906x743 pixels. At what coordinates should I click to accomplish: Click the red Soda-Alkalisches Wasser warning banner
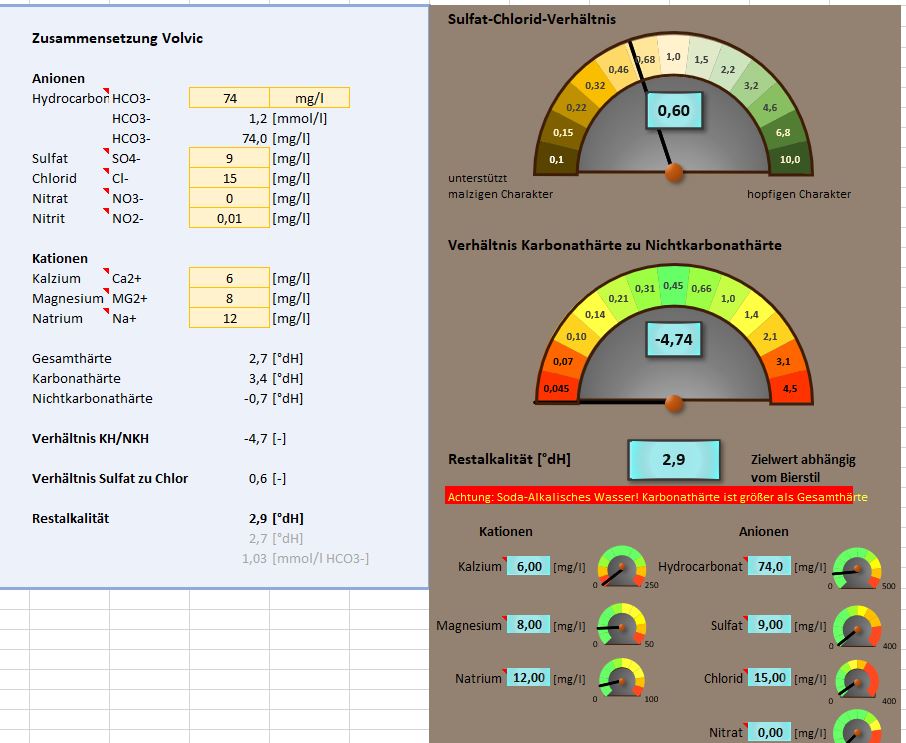(649, 497)
